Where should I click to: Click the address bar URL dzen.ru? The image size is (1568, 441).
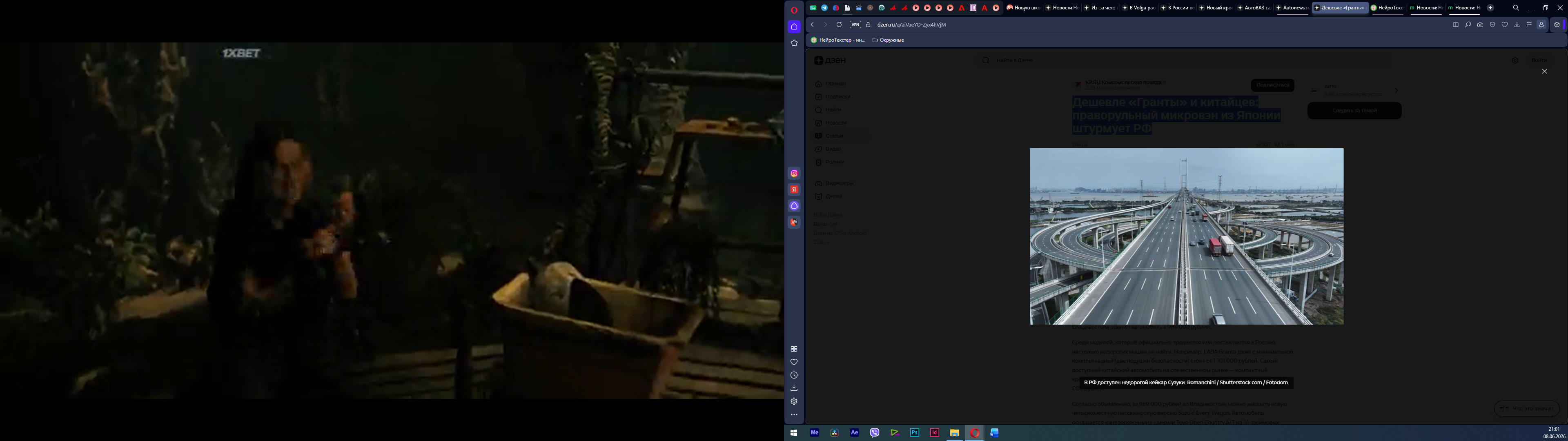[911, 25]
